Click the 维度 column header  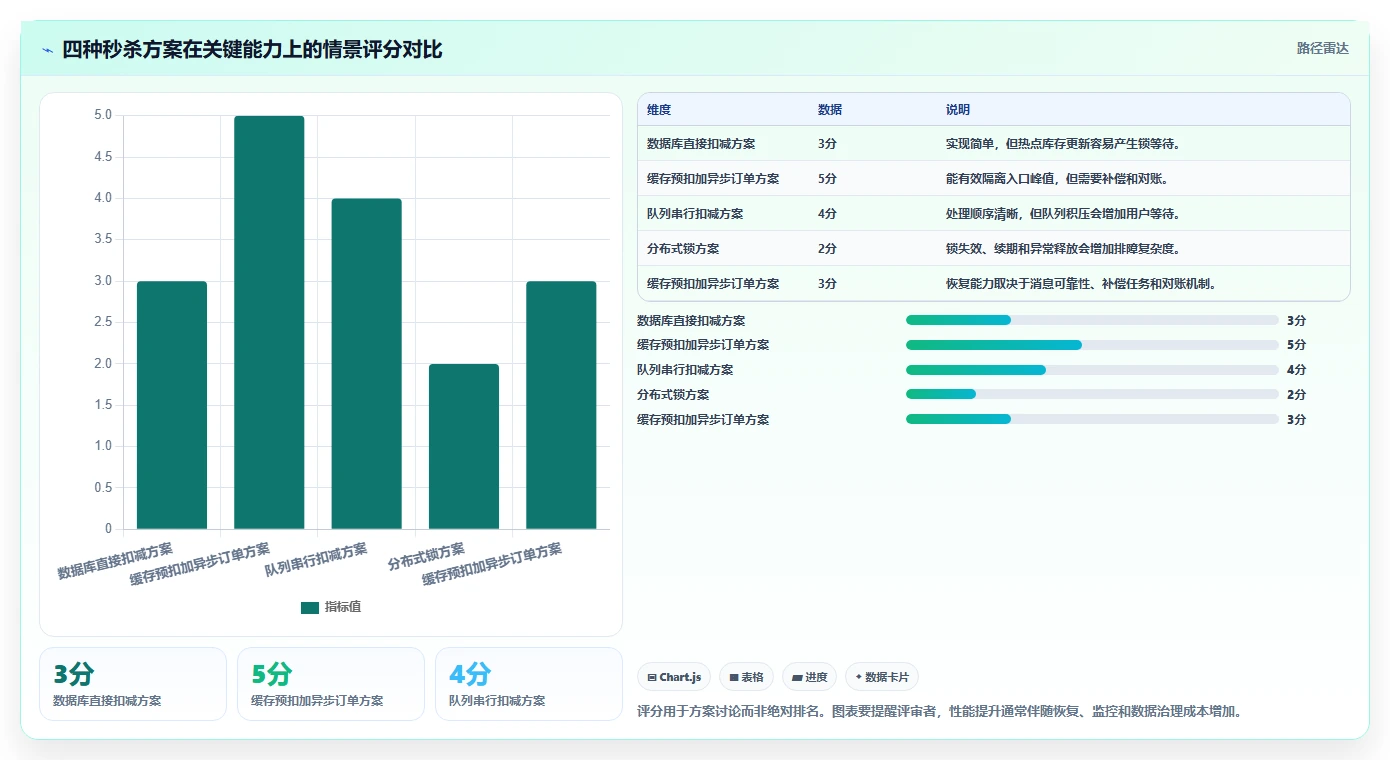click(x=659, y=110)
